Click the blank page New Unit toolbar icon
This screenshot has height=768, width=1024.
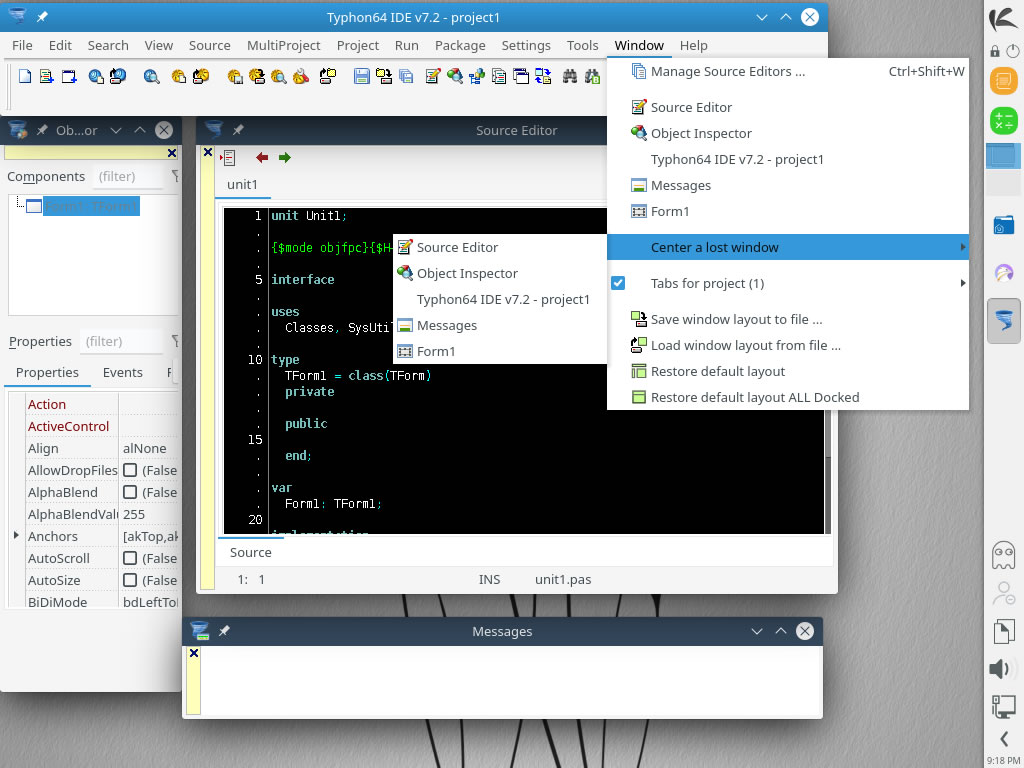[x=25, y=76]
